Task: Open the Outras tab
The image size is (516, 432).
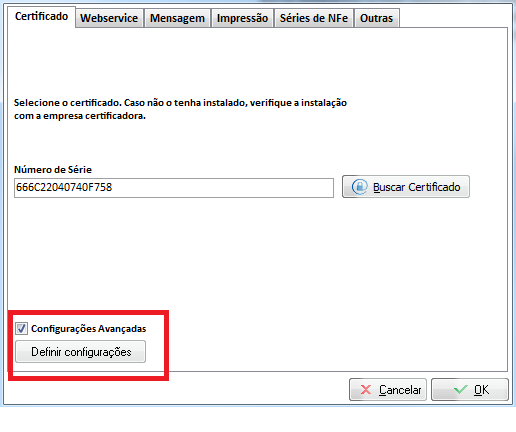Action: pos(376,18)
